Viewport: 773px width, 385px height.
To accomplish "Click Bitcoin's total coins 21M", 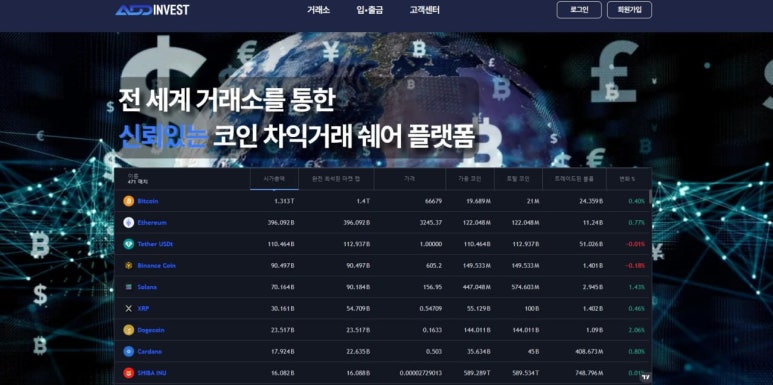I will [533, 201].
